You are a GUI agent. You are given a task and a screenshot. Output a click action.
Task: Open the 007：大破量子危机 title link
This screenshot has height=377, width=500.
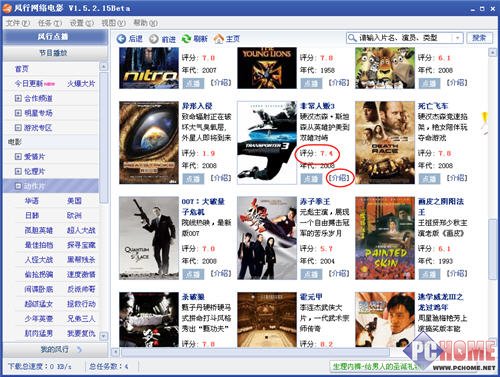point(203,207)
